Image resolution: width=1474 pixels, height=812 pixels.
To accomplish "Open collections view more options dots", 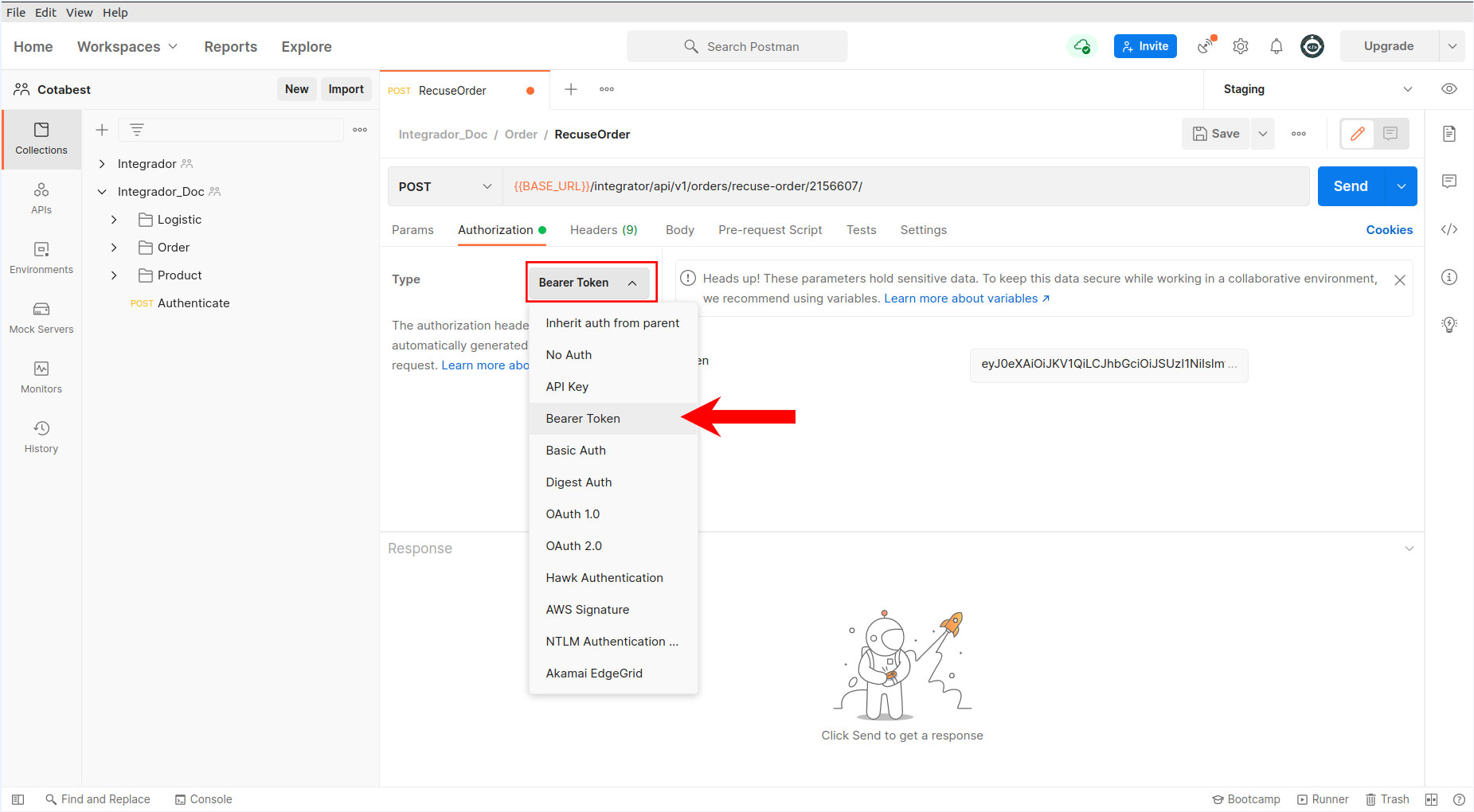I will pyautogui.click(x=360, y=130).
